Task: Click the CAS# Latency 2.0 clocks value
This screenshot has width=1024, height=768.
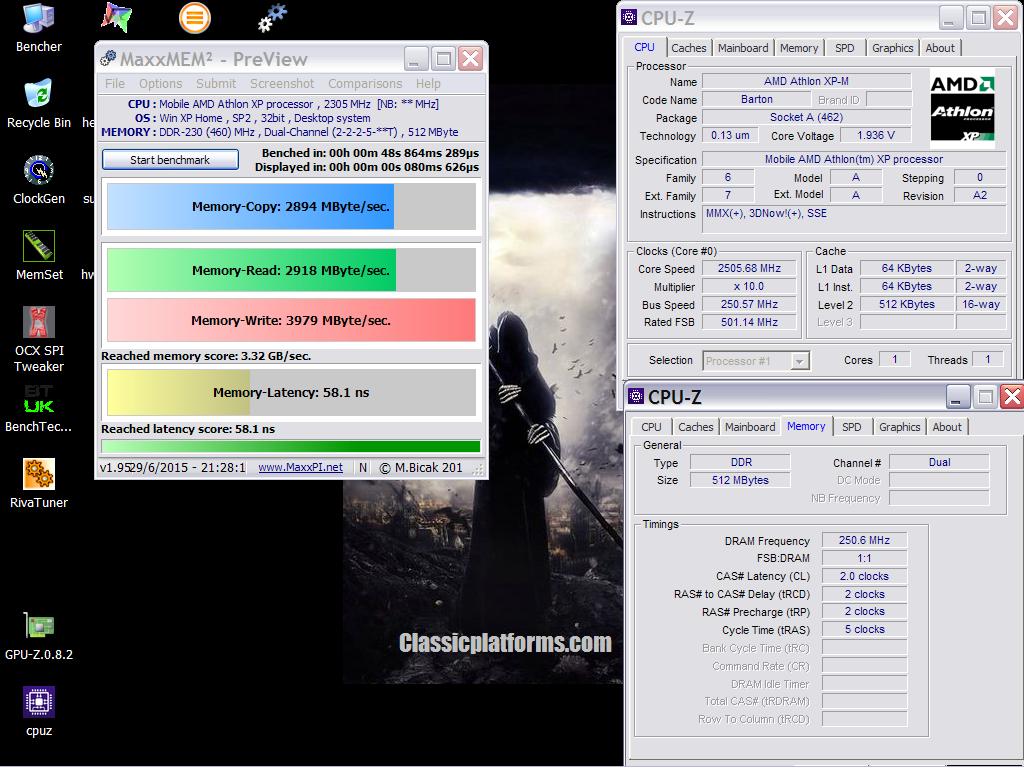Action: [x=864, y=576]
